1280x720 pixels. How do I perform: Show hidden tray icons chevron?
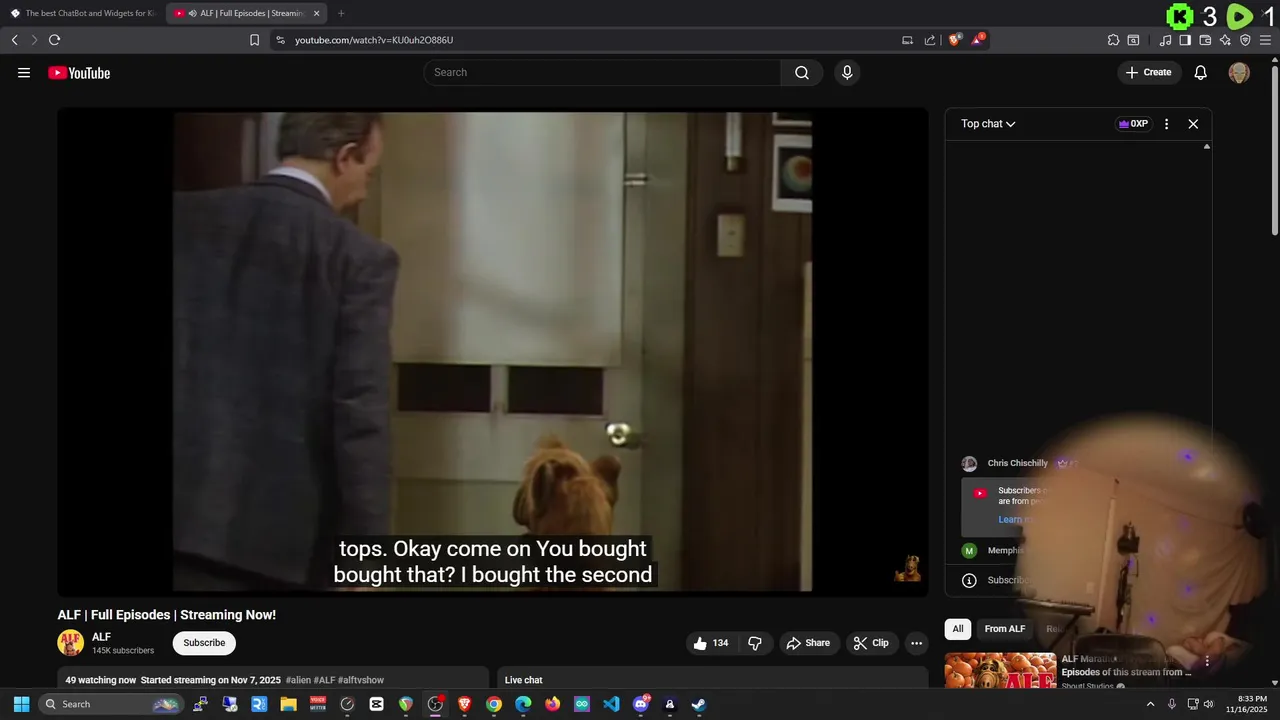1150,704
